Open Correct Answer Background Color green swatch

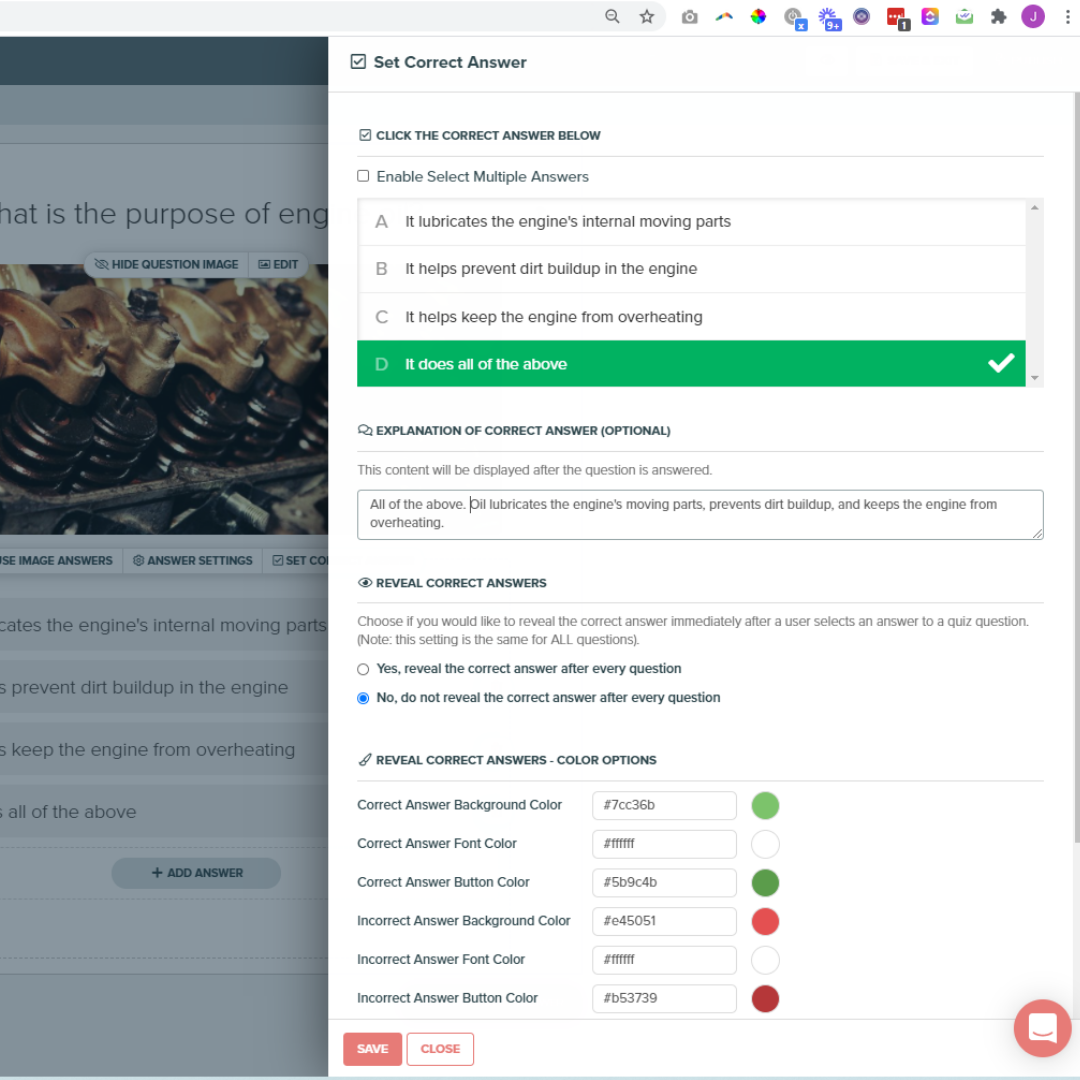click(x=765, y=806)
